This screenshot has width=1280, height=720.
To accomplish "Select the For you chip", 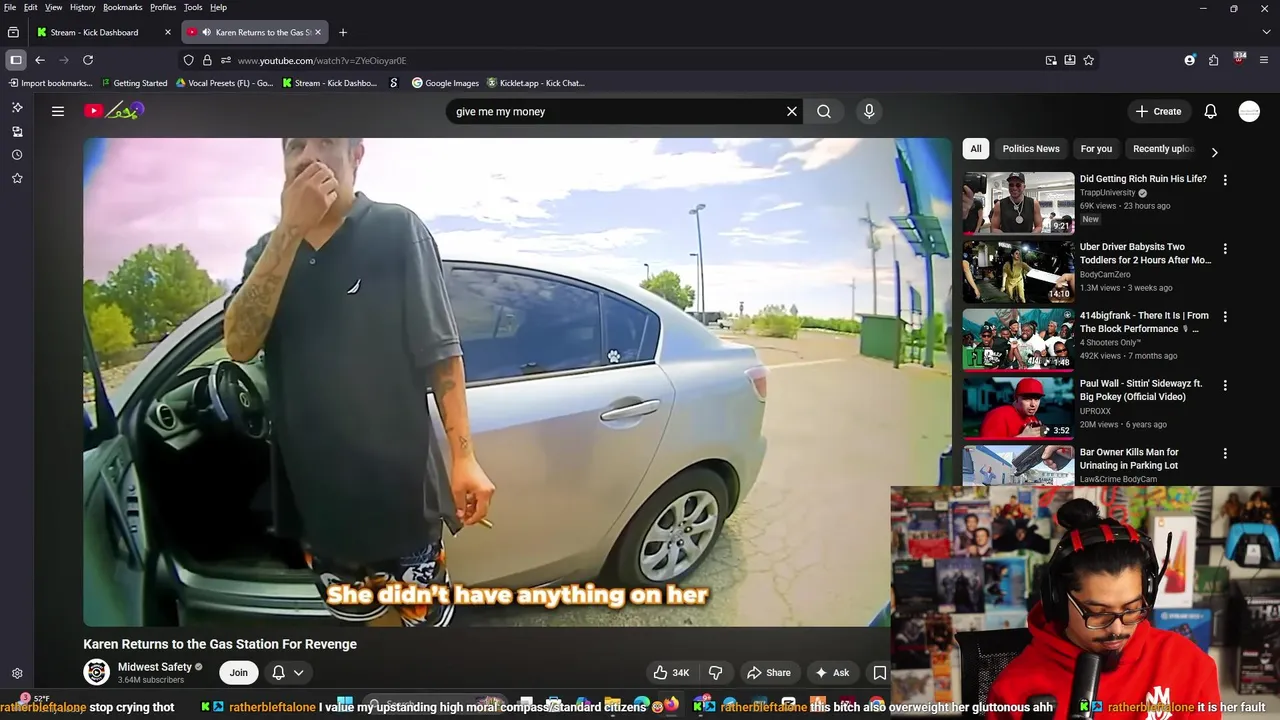I will point(1096,148).
